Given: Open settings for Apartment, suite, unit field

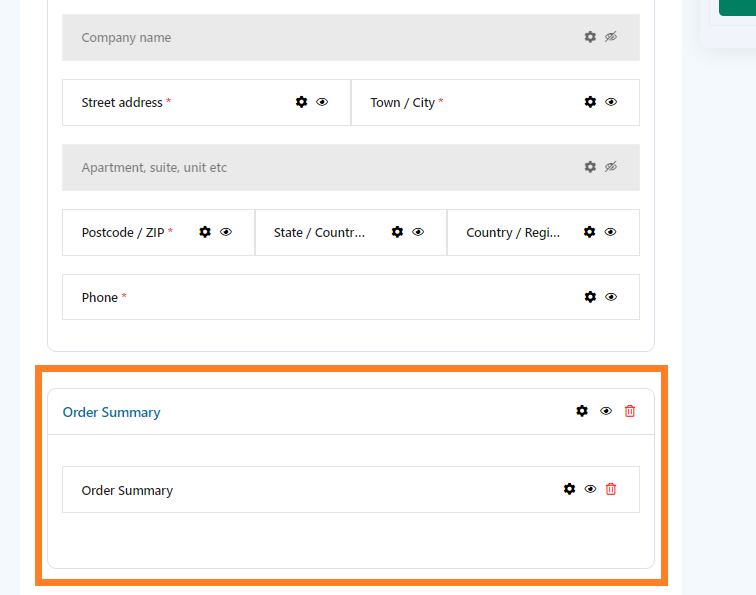Looking at the screenshot, I should click(x=590, y=167).
